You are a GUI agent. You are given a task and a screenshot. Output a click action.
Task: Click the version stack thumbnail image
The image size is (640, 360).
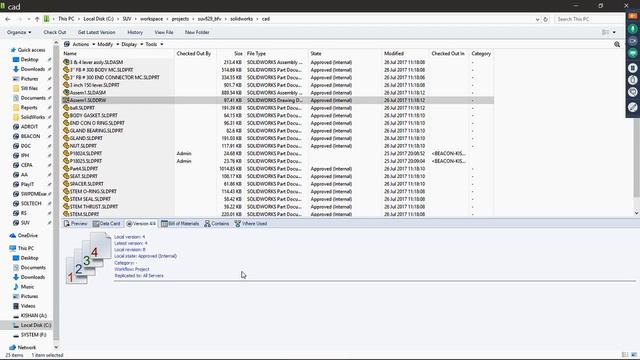coord(88,258)
